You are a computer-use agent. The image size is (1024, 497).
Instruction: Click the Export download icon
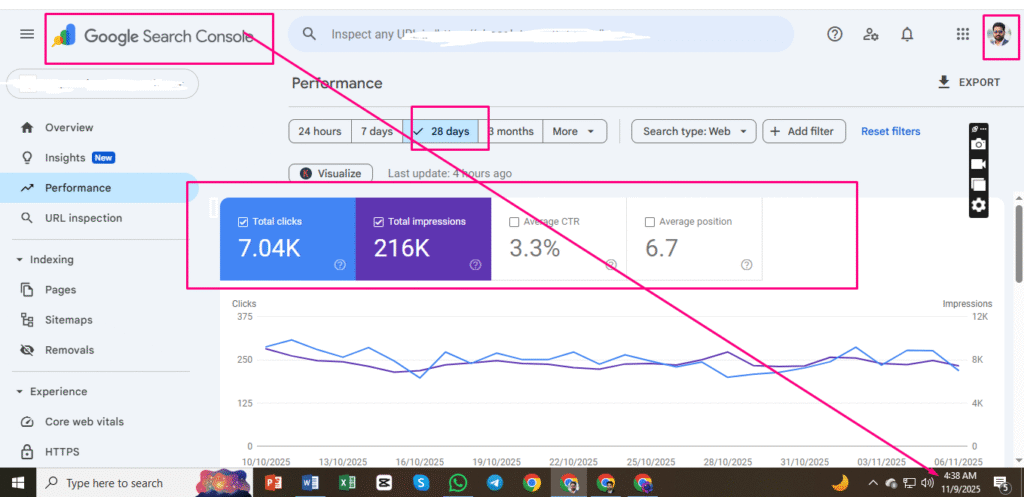pos(943,82)
